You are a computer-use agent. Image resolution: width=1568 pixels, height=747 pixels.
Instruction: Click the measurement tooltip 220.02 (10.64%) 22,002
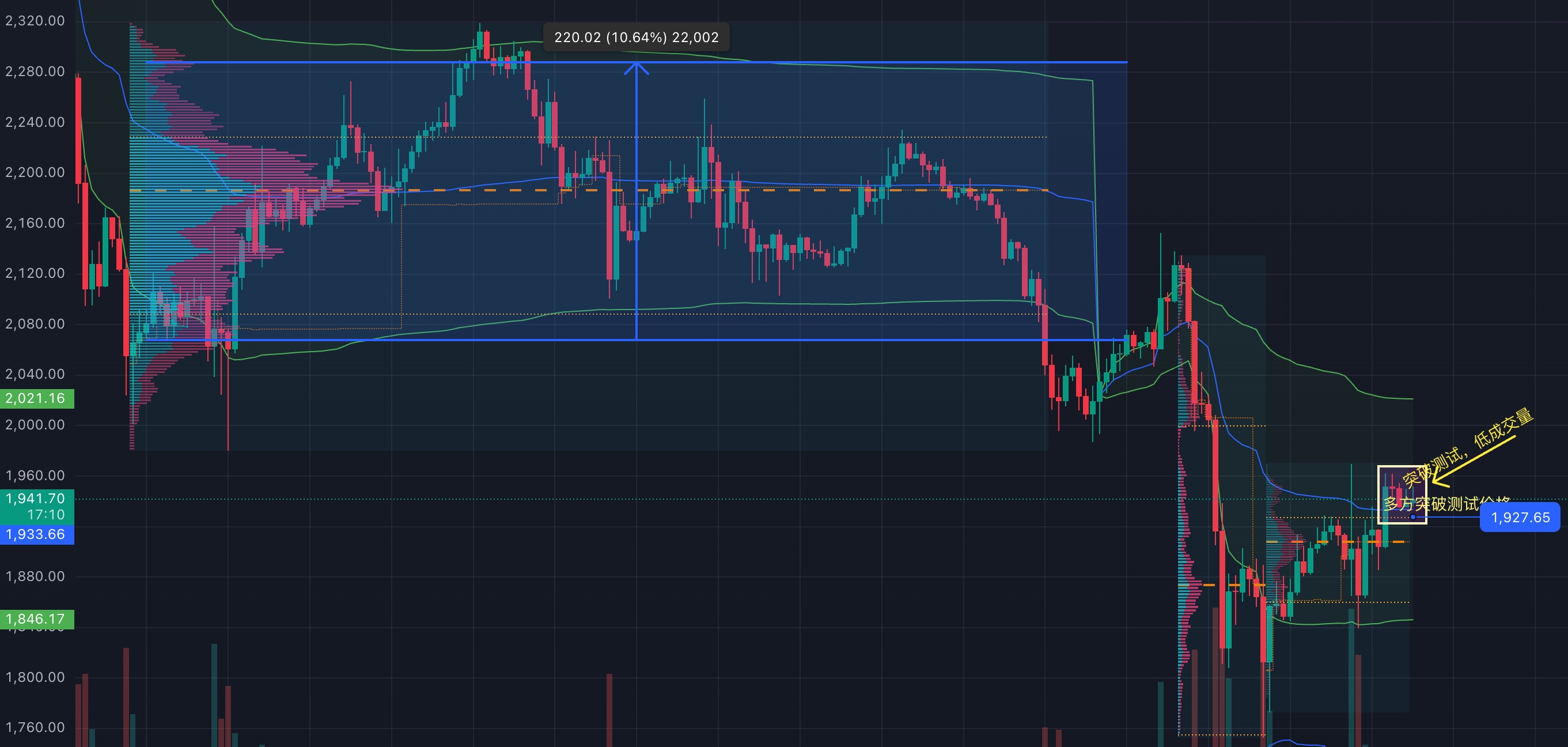coord(636,37)
